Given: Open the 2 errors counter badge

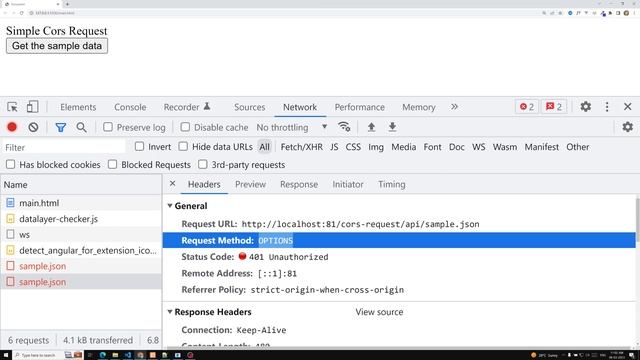Looking at the screenshot, I should point(527,107).
